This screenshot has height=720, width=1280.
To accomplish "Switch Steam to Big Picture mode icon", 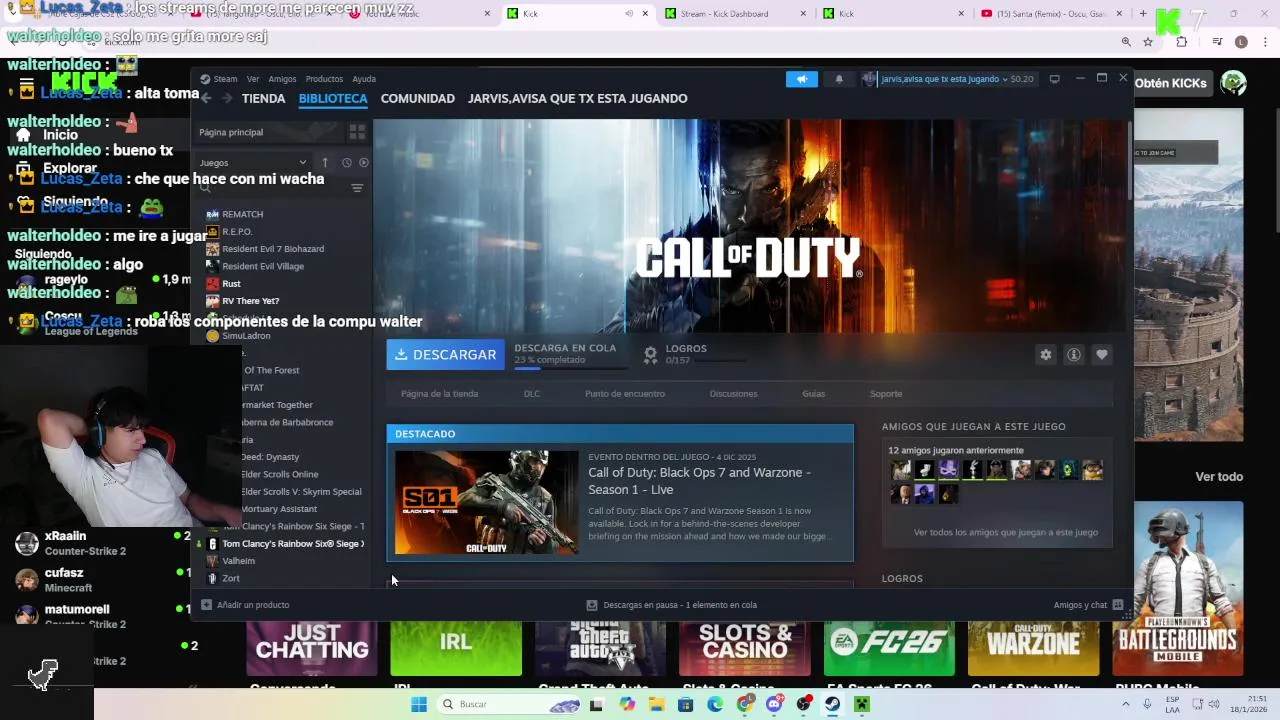I will 1054,79.
